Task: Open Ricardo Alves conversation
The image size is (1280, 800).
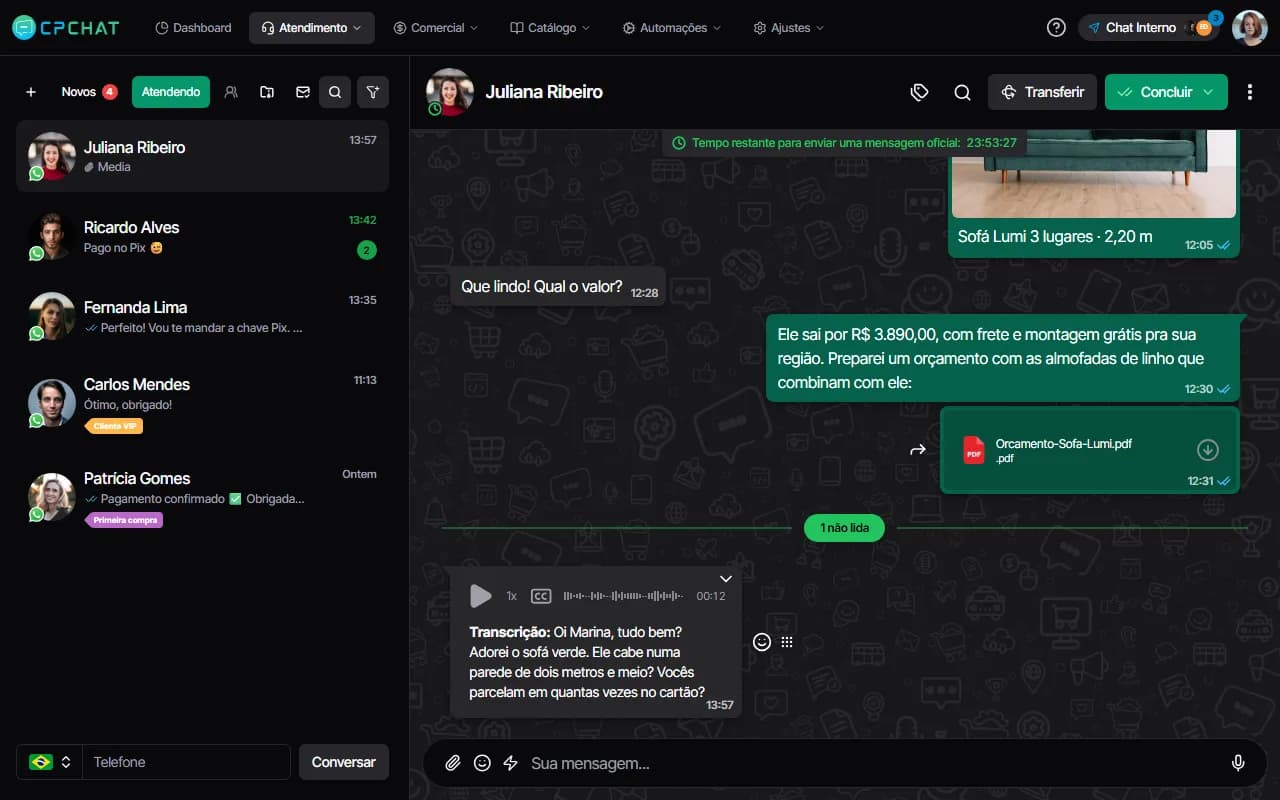Action: pos(202,236)
